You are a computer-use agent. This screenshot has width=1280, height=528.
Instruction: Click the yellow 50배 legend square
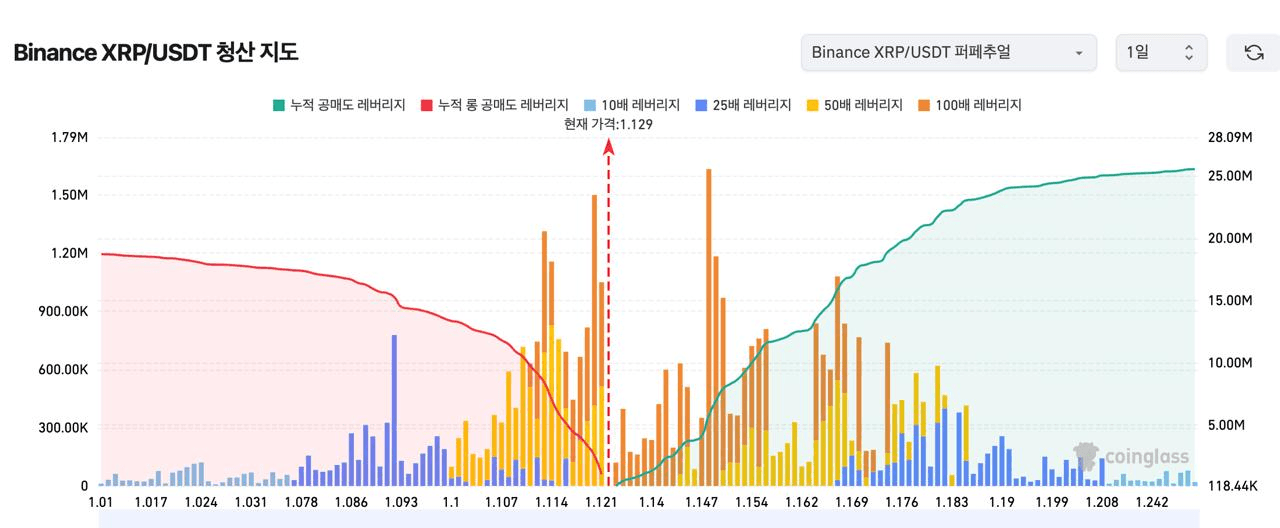tap(813, 105)
